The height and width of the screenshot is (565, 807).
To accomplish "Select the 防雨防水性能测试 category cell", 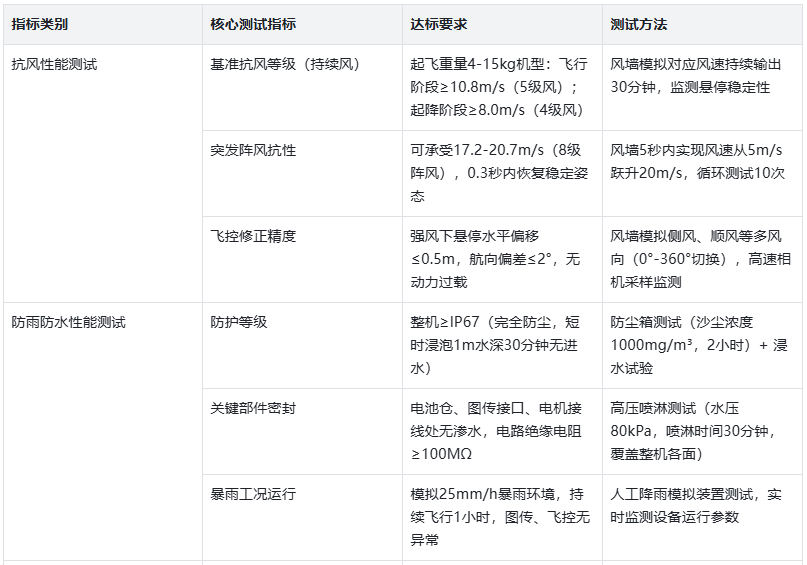I will [69, 323].
